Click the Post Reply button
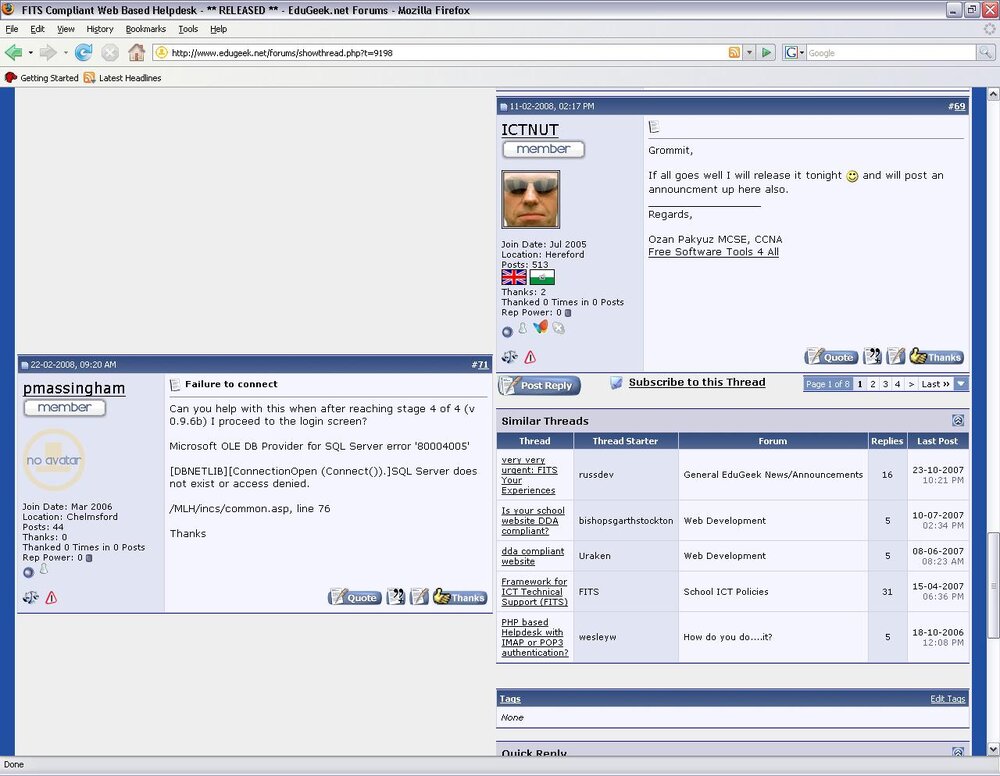This screenshot has height=776, width=1000. (539, 385)
